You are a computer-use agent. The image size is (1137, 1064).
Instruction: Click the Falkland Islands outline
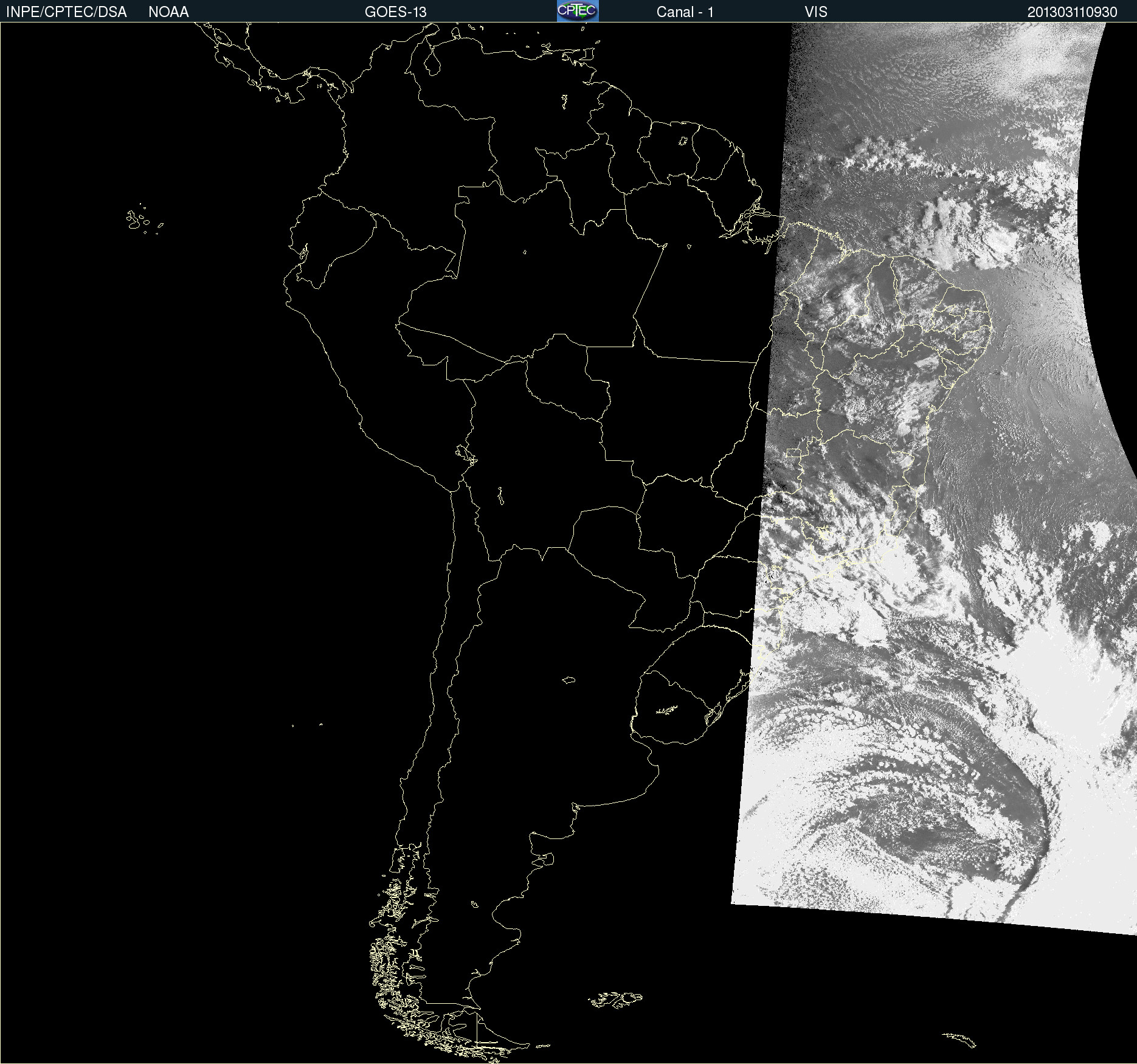615,999
